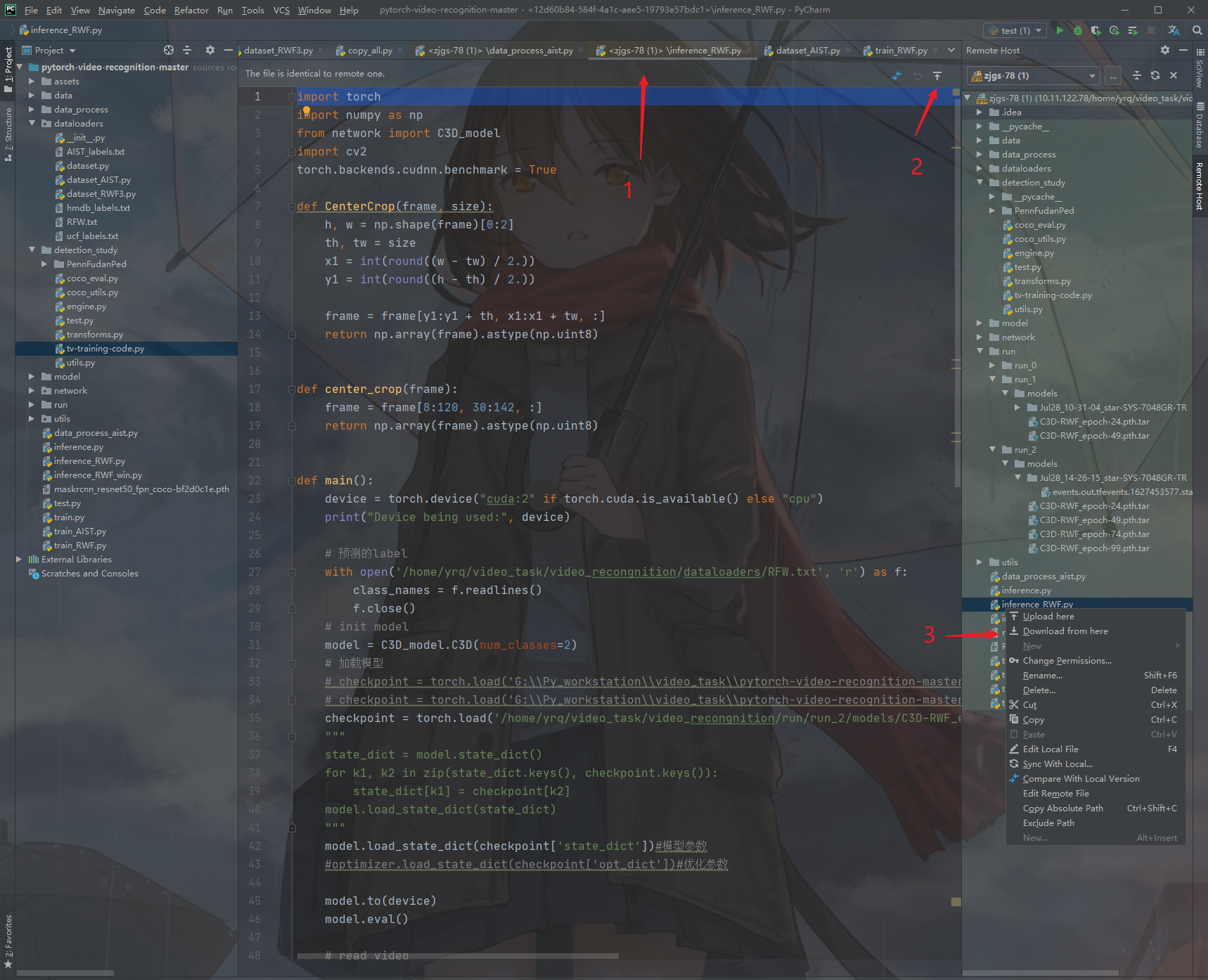Run the test (1) configuration
The image size is (1208, 980).
1060,30
